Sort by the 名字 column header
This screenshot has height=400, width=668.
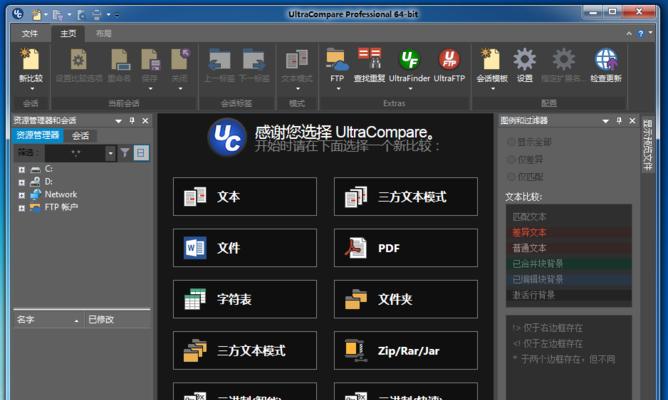click(x=48, y=319)
